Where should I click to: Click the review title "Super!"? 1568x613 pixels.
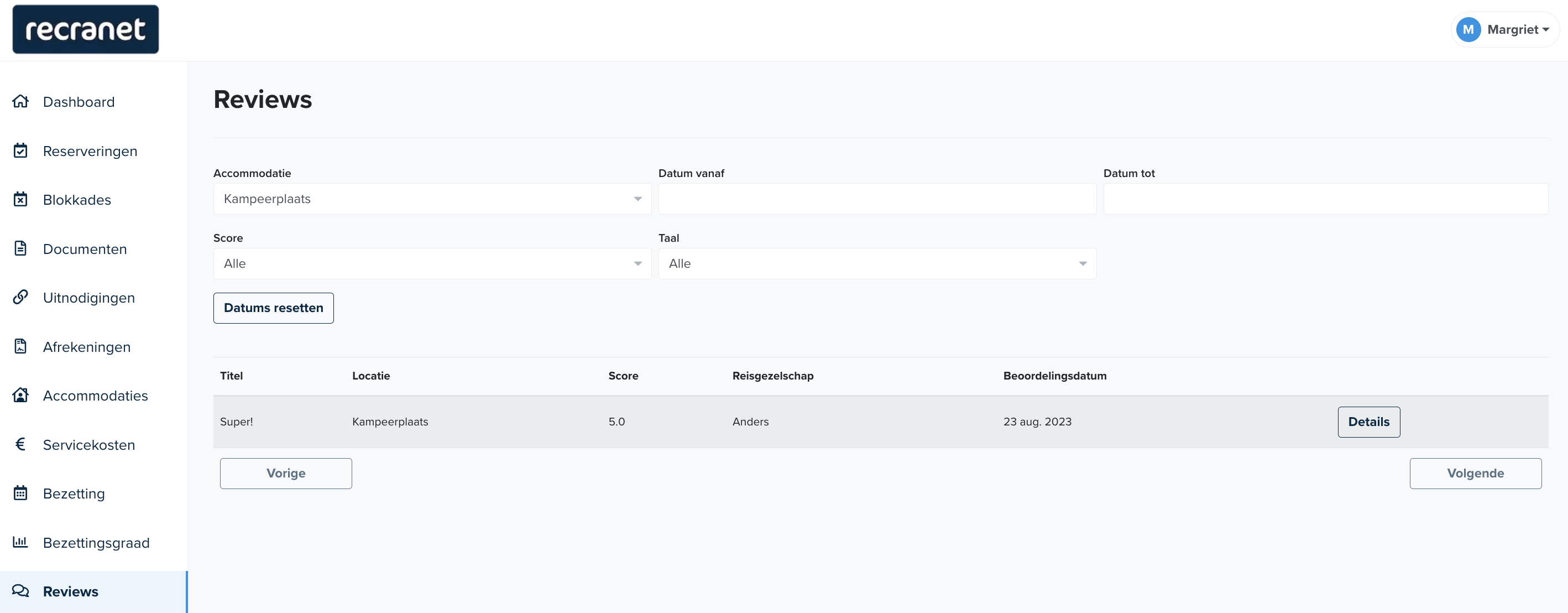(236, 422)
